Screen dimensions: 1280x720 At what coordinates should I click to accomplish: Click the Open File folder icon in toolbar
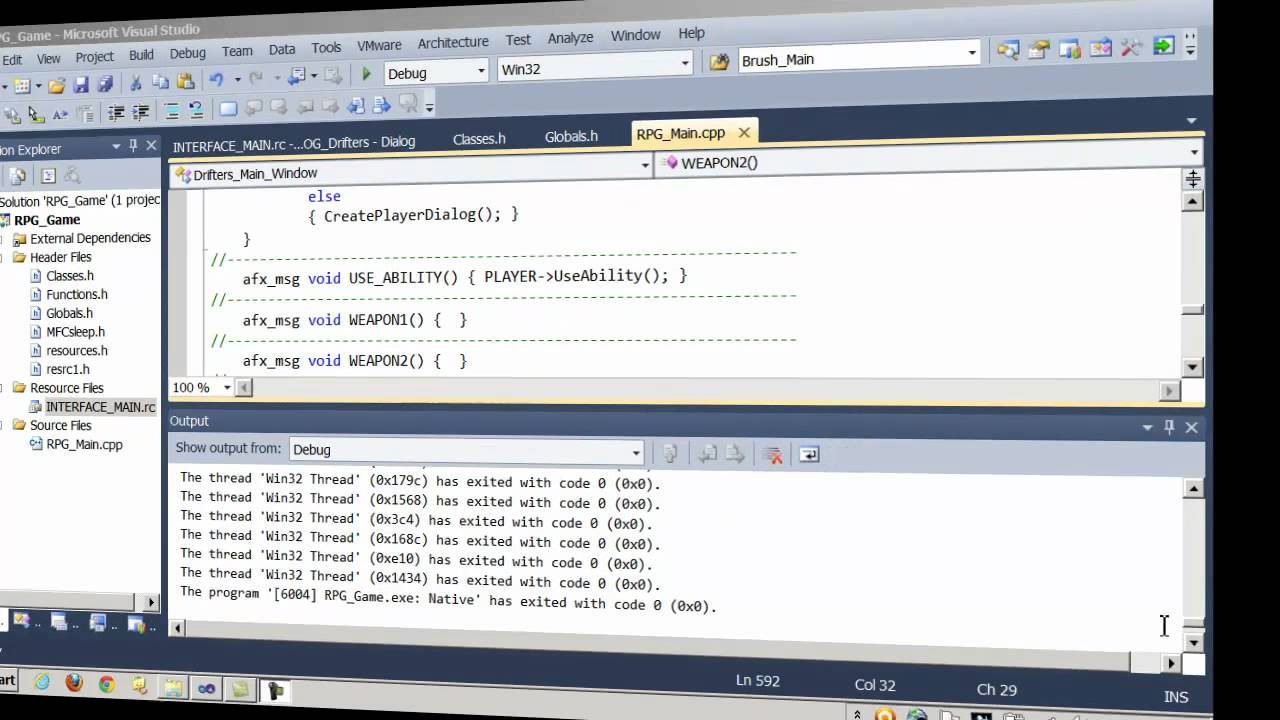tap(57, 86)
